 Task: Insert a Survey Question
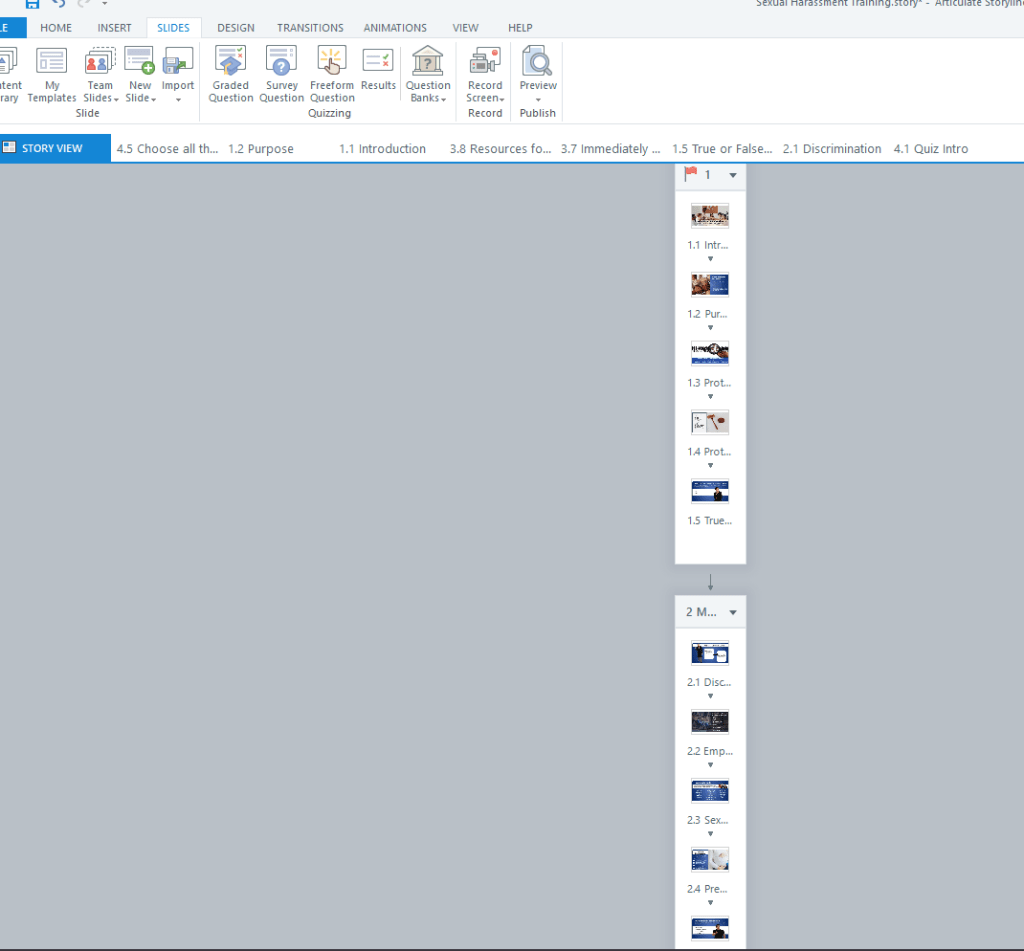tap(281, 63)
